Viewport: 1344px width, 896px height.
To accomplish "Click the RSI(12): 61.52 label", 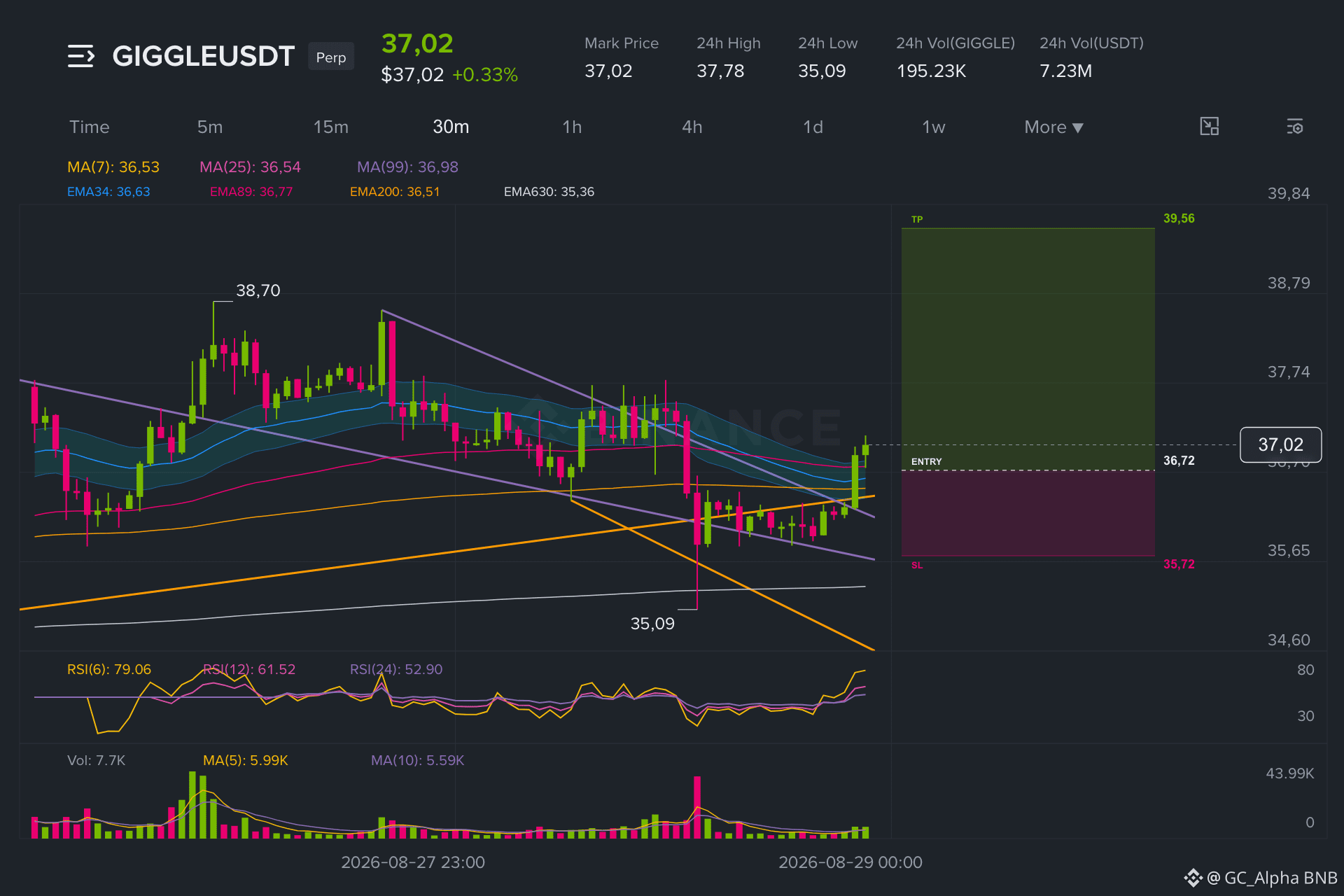I will tap(249, 669).
